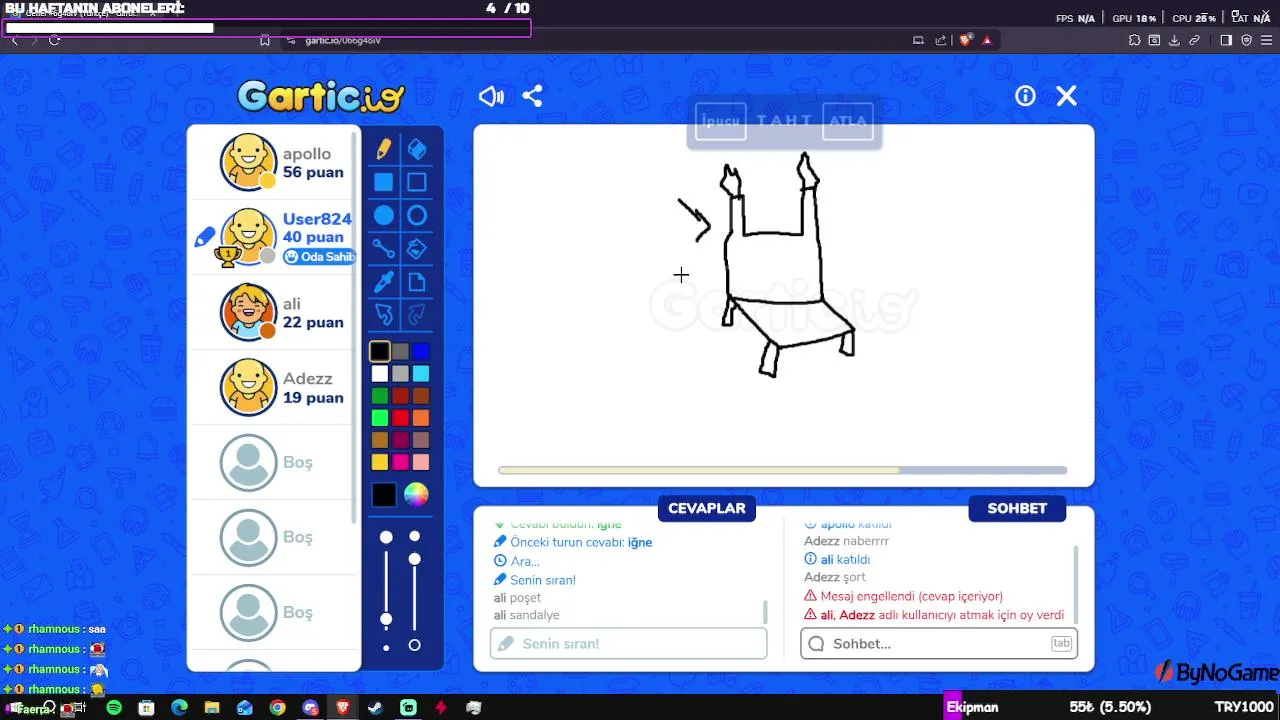This screenshot has width=1280, height=720.
Task: Reload the browser page
Action: click(x=54, y=40)
